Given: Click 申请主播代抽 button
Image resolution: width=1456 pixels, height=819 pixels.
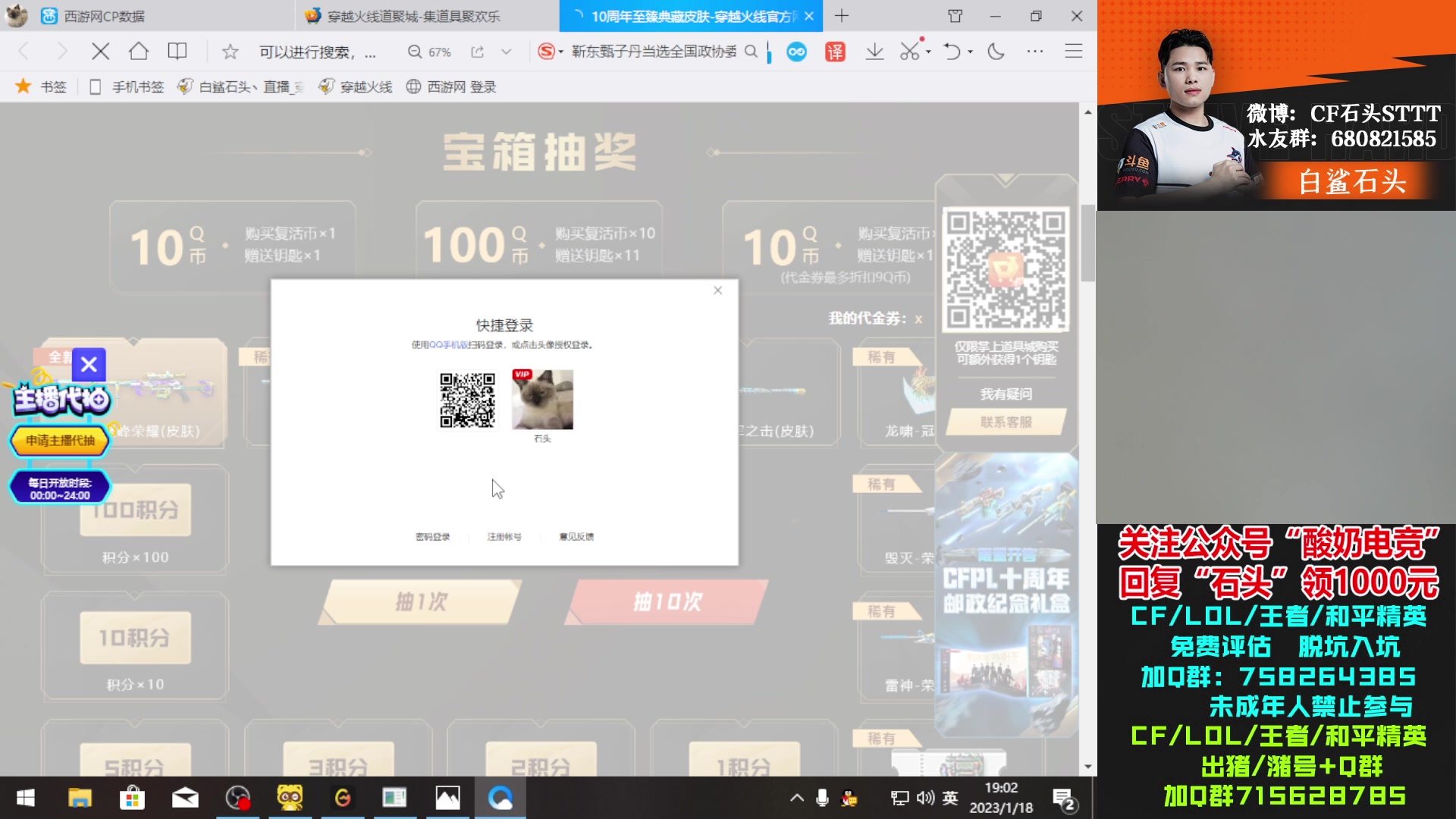Looking at the screenshot, I should 60,441.
